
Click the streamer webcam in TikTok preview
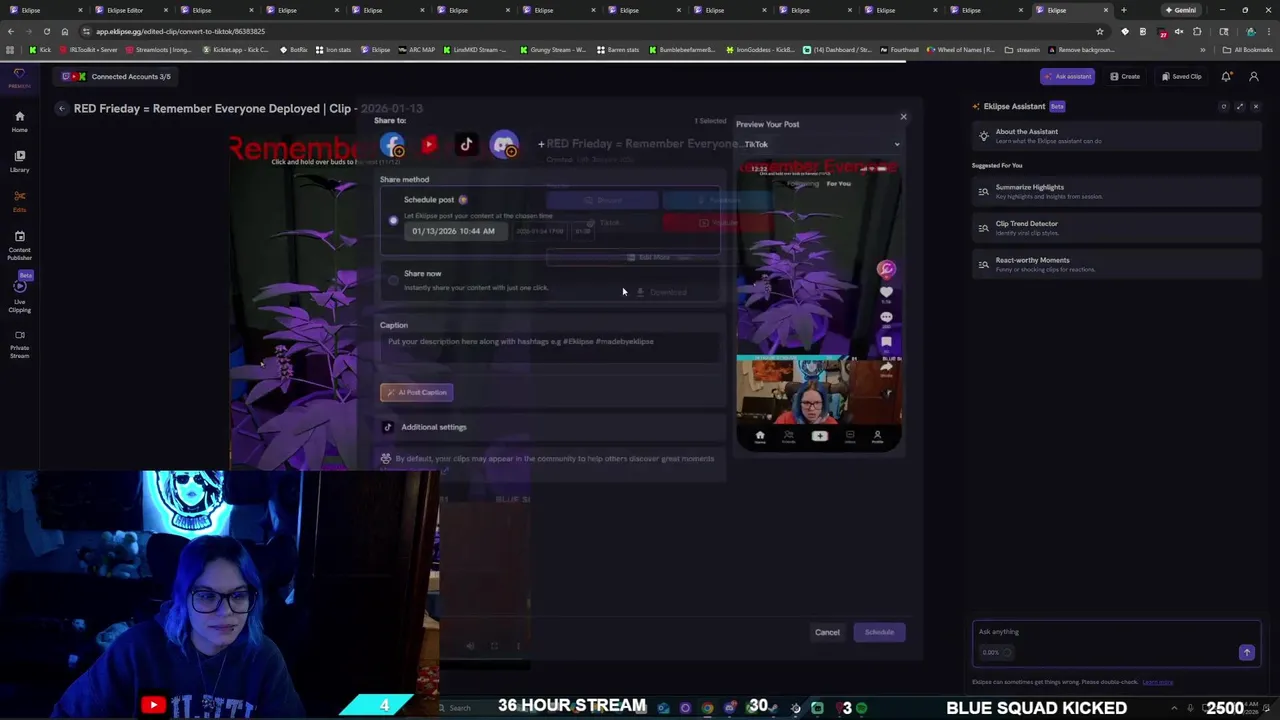click(x=819, y=391)
